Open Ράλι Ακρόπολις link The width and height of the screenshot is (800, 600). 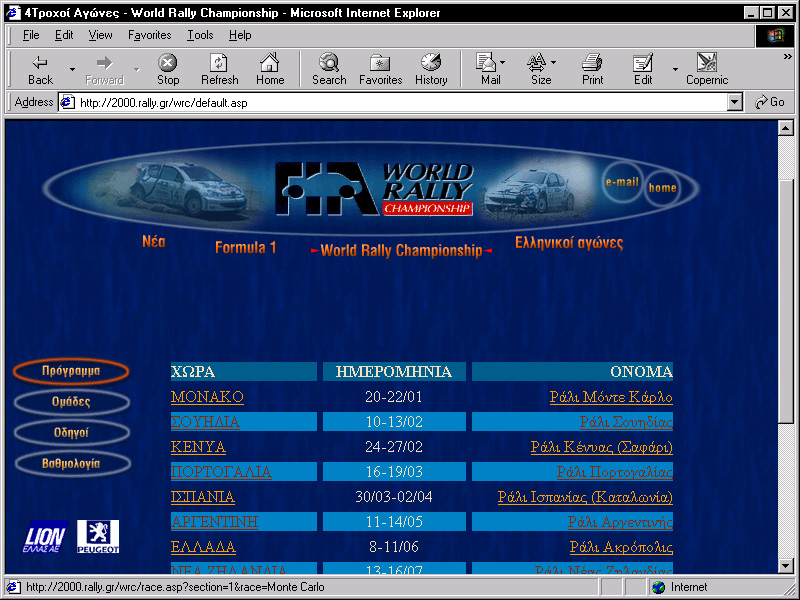[621, 547]
